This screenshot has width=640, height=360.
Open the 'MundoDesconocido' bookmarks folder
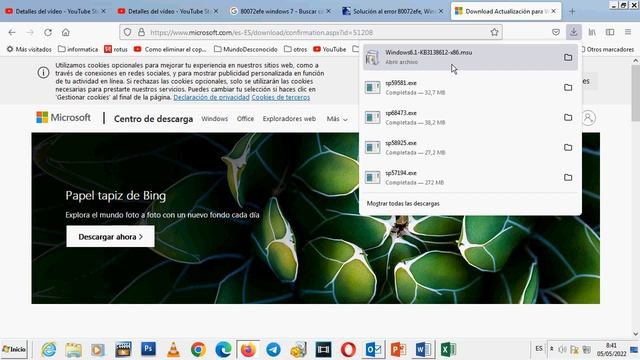tap(246, 49)
